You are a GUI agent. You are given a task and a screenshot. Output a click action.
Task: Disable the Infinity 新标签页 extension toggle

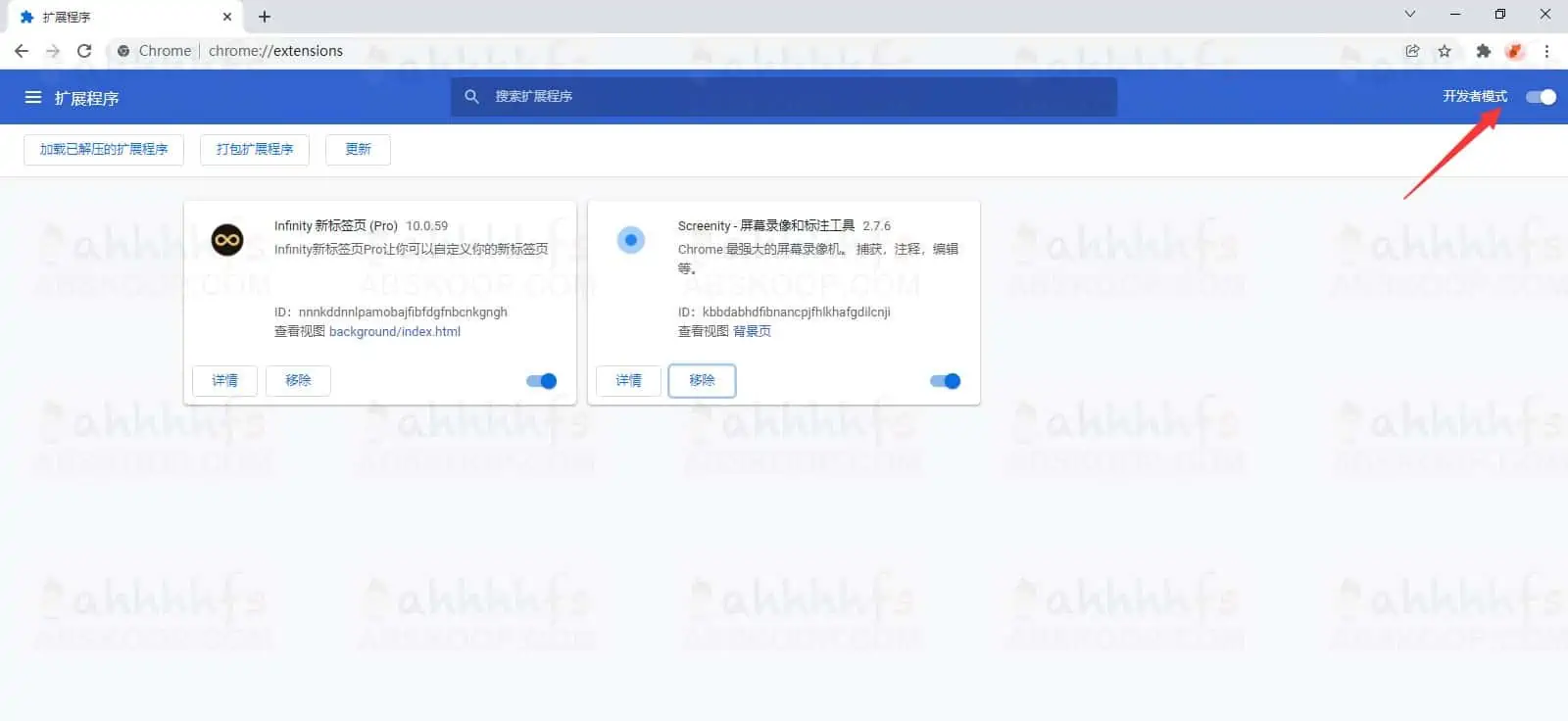pyautogui.click(x=542, y=381)
